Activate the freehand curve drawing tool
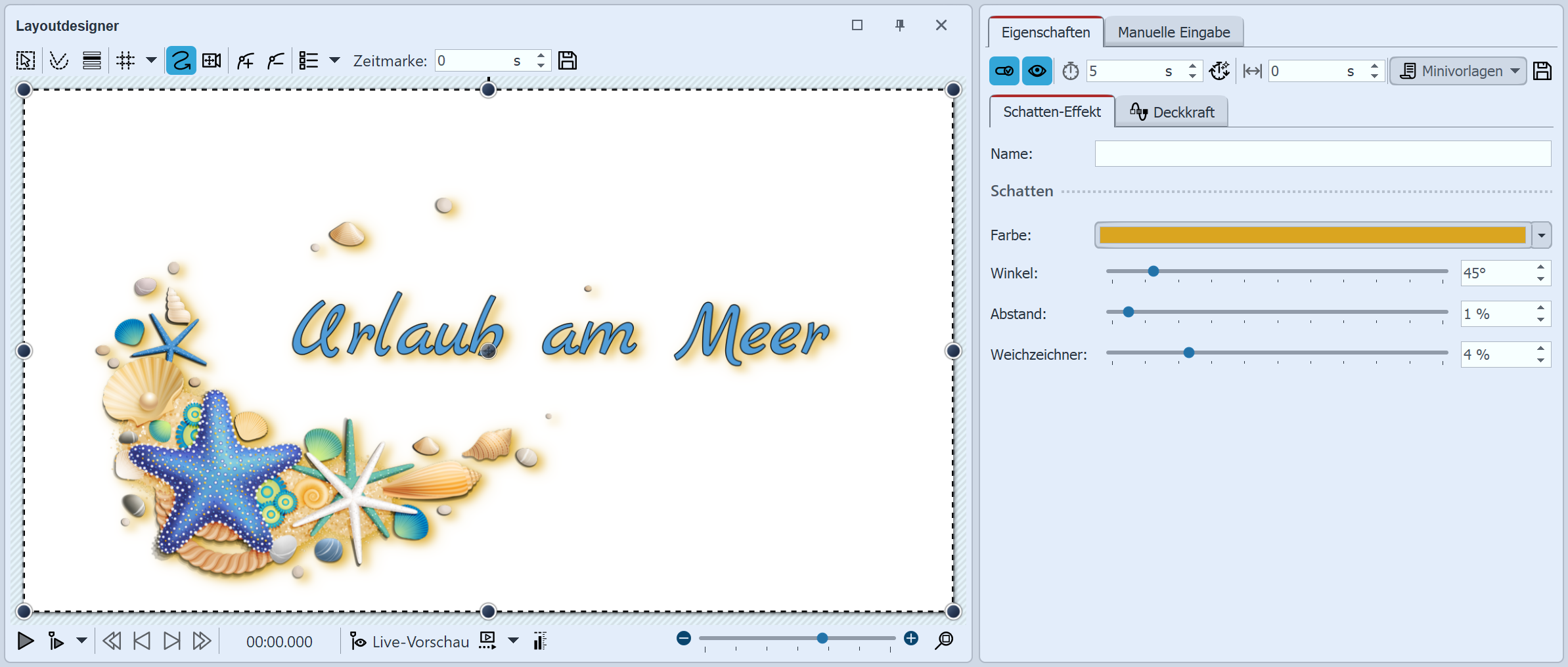Image resolution: width=1568 pixels, height=667 pixels. pos(181,60)
